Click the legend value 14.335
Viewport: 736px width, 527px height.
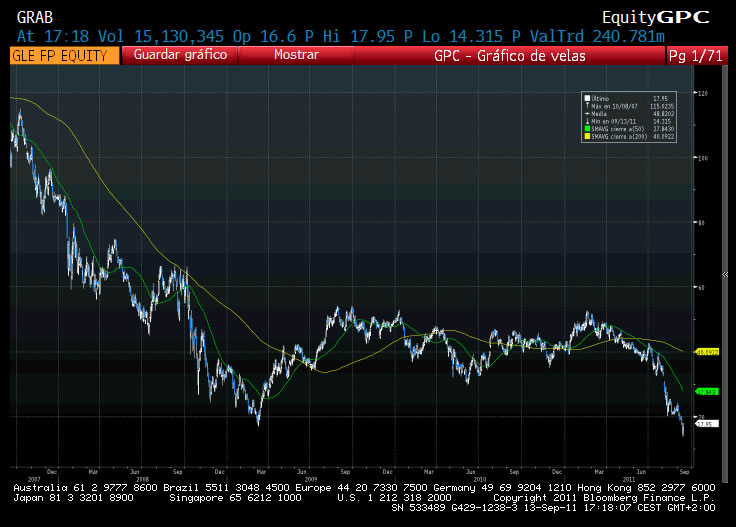pyautogui.click(x=663, y=122)
